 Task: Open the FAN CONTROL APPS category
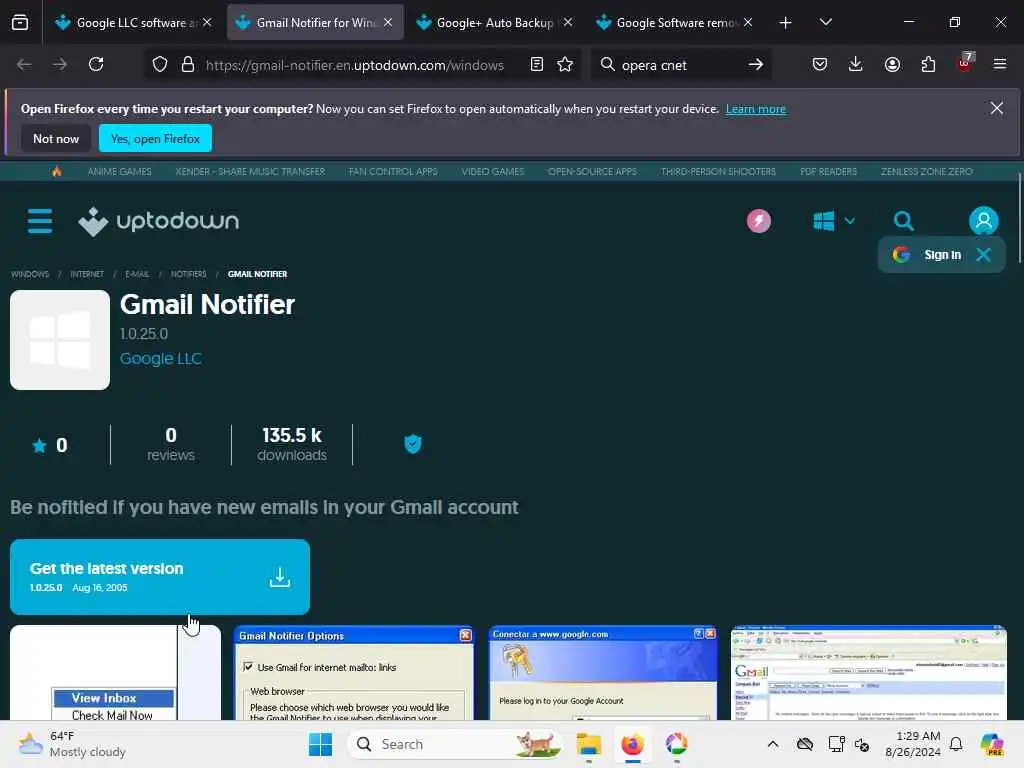393,172
